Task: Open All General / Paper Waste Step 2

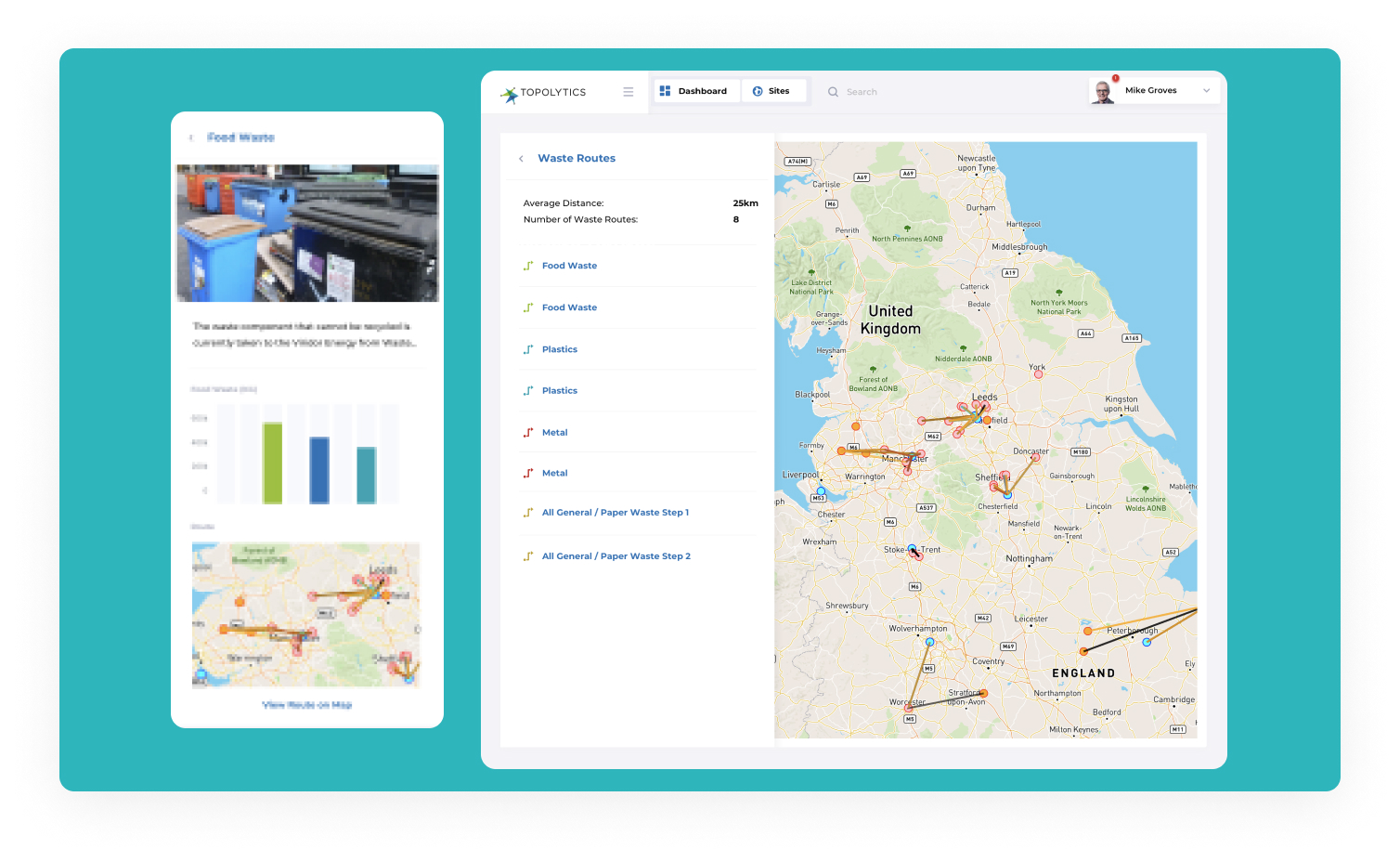Action: (x=616, y=556)
